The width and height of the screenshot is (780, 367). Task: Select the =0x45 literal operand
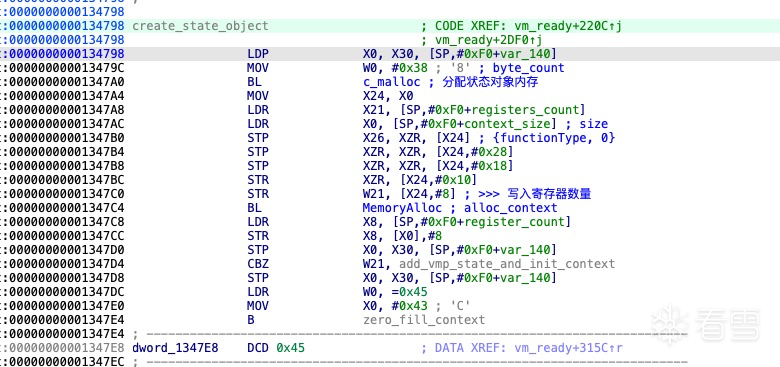click(x=409, y=292)
